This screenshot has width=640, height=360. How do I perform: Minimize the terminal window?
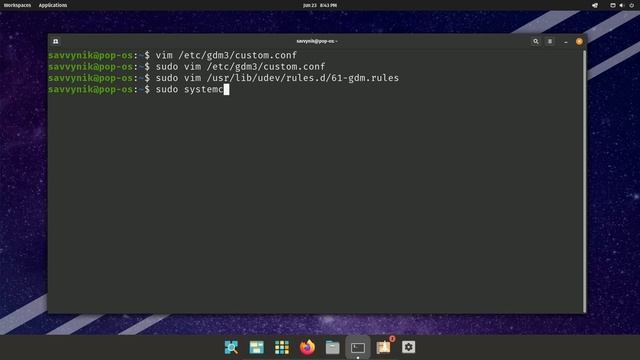[566, 42]
